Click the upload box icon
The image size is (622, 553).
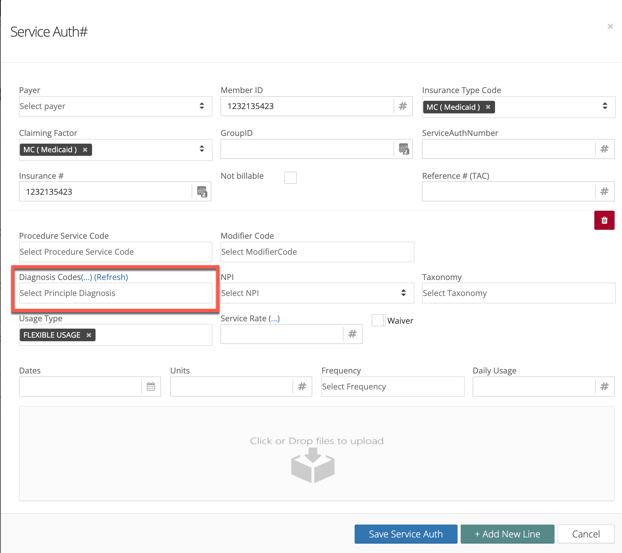[313, 465]
